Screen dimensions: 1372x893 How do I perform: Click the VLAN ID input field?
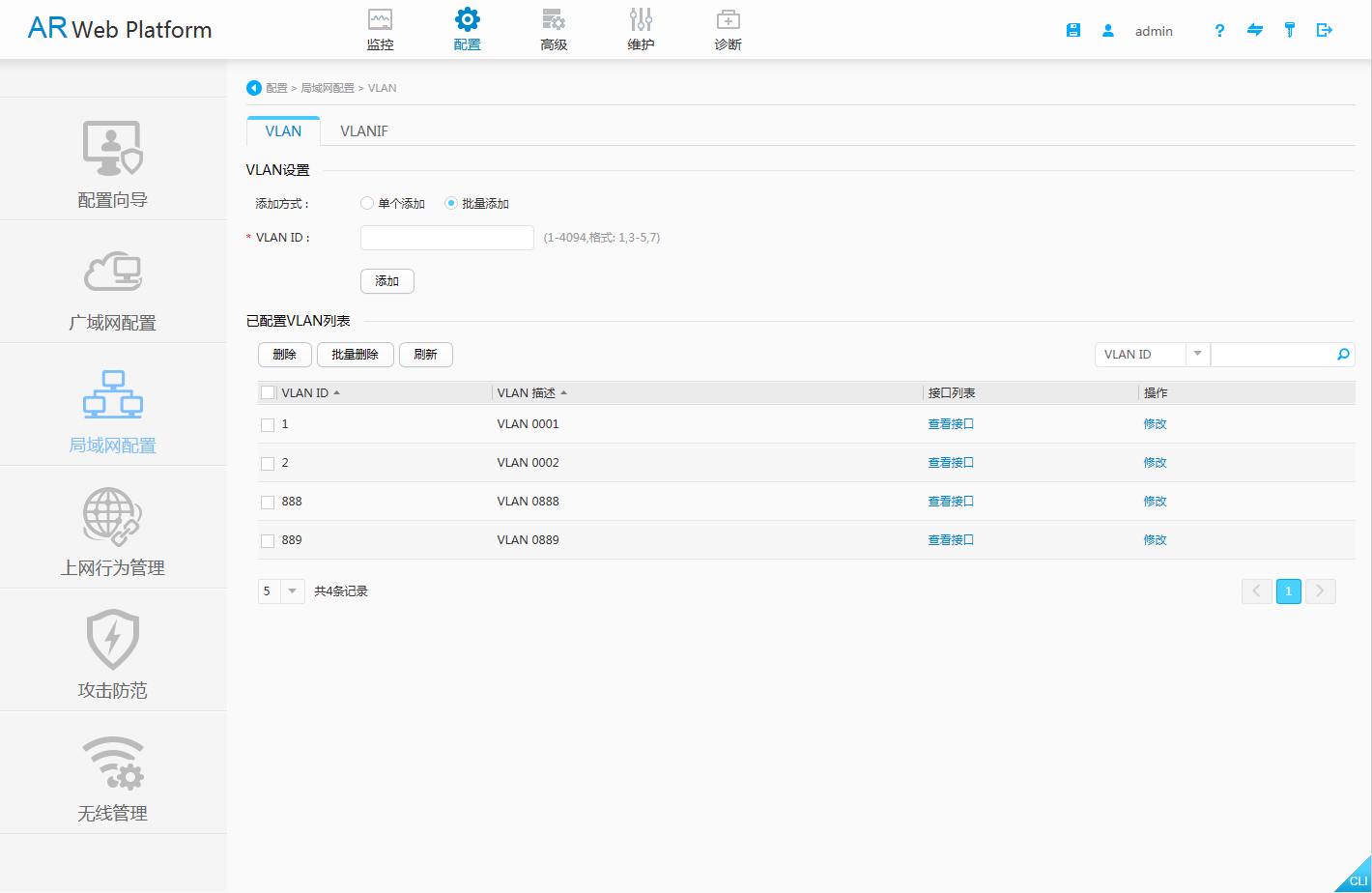[446, 238]
